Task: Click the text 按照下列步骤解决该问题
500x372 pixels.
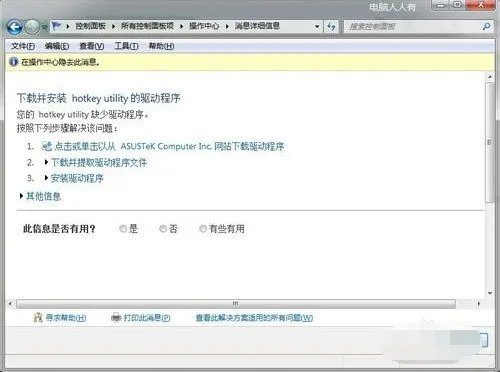Action: tap(67, 128)
